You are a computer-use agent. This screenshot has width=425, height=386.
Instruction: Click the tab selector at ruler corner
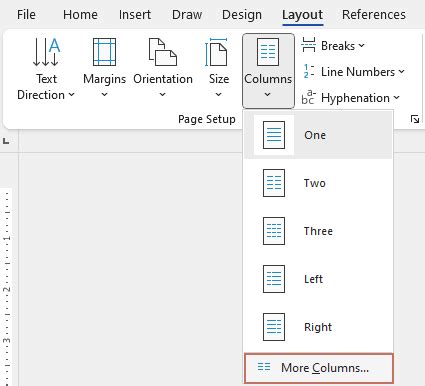(x=6, y=141)
